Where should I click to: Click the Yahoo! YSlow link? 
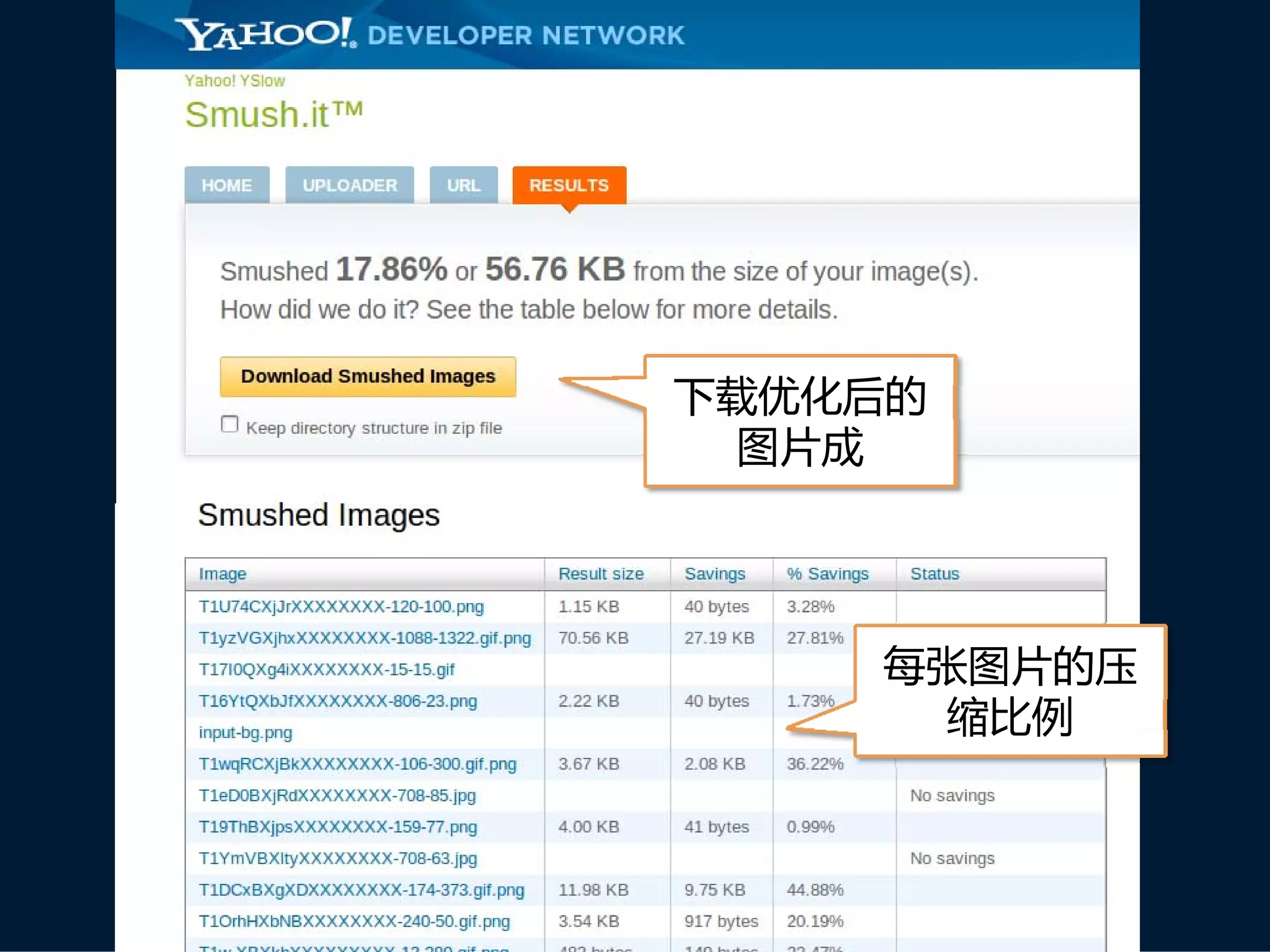(234, 81)
